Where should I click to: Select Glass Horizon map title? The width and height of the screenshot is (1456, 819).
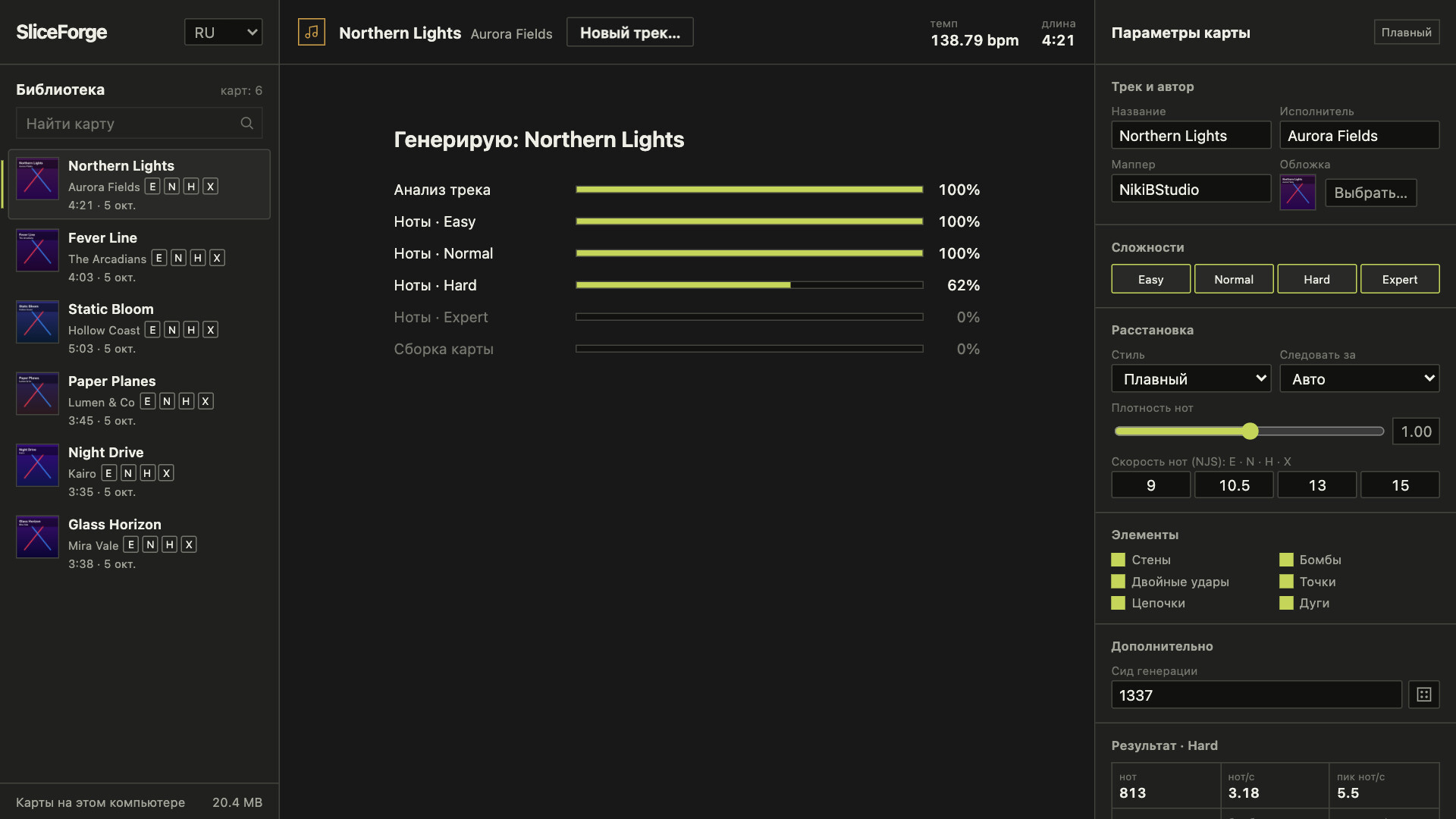tap(115, 524)
